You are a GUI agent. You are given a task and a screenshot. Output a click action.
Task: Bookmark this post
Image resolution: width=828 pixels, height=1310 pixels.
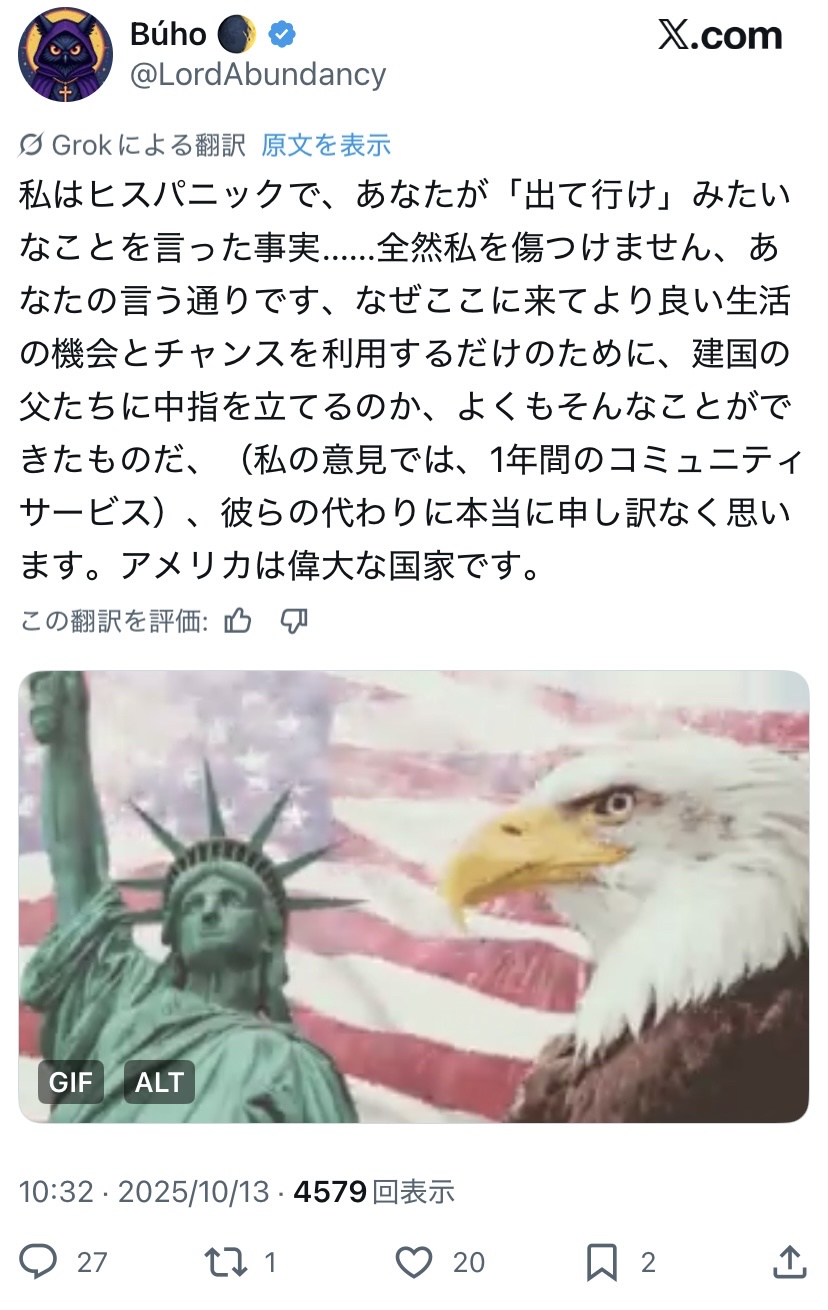(601, 1263)
